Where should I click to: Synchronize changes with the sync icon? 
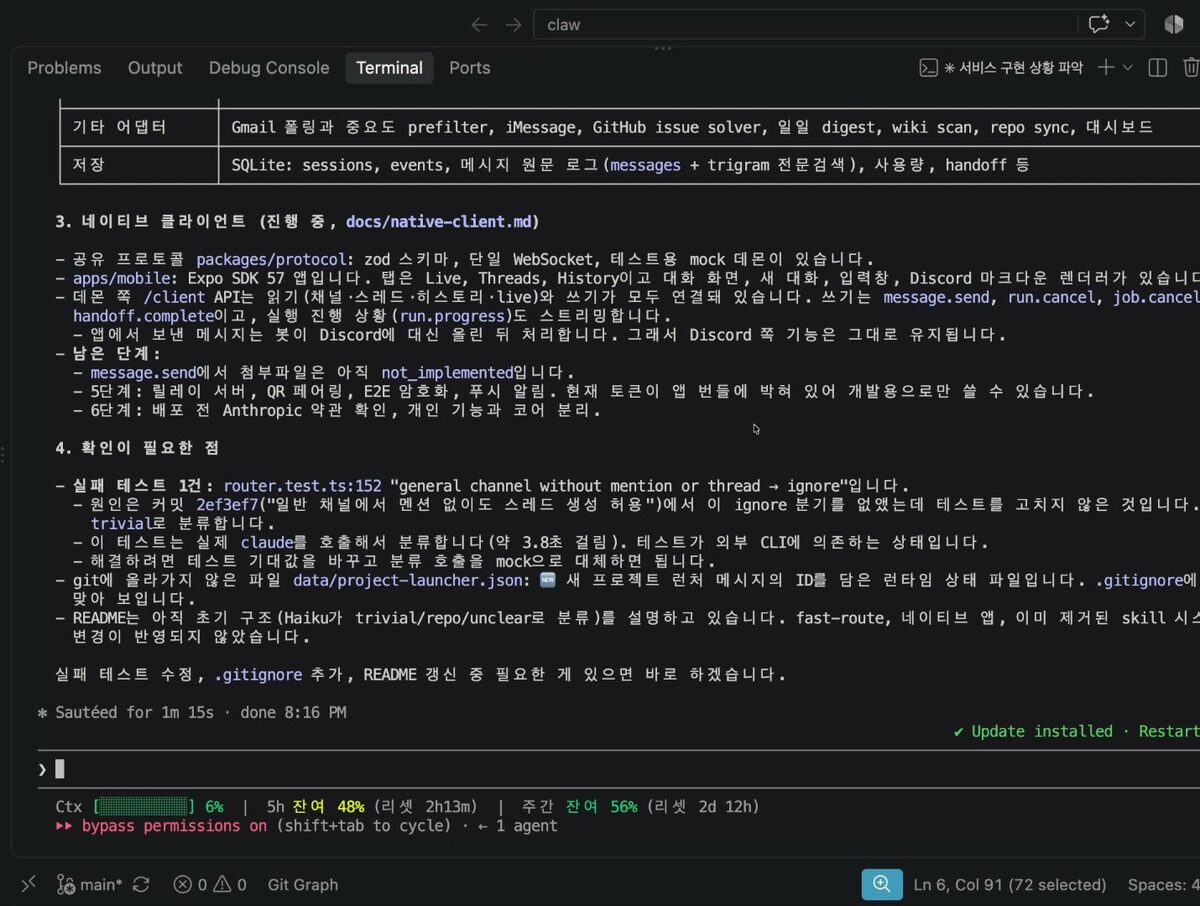(141, 885)
